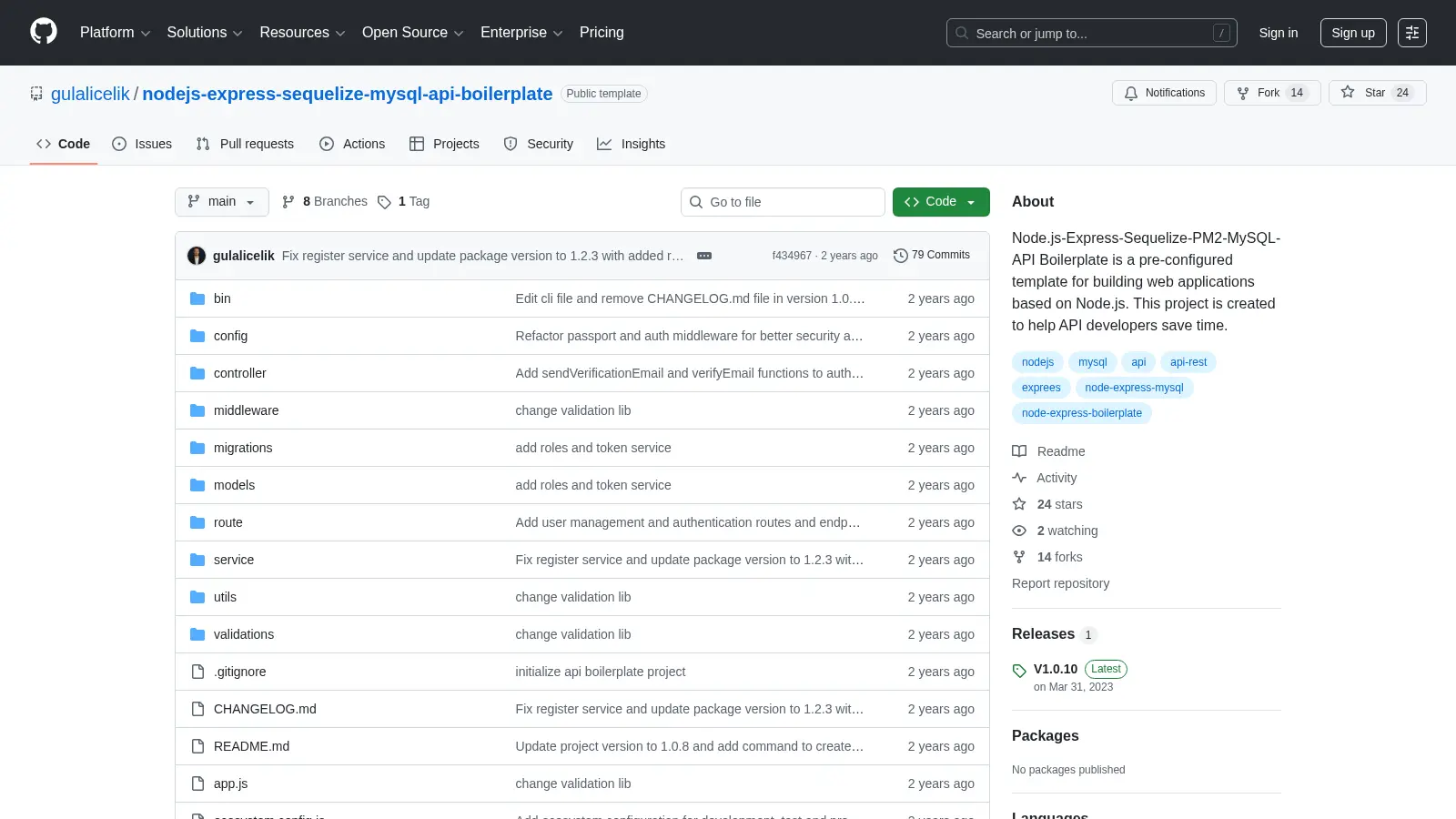Image resolution: width=1456 pixels, height=819 pixels.
Task: Click the bin folder icon
Action: tap(197, 298)
